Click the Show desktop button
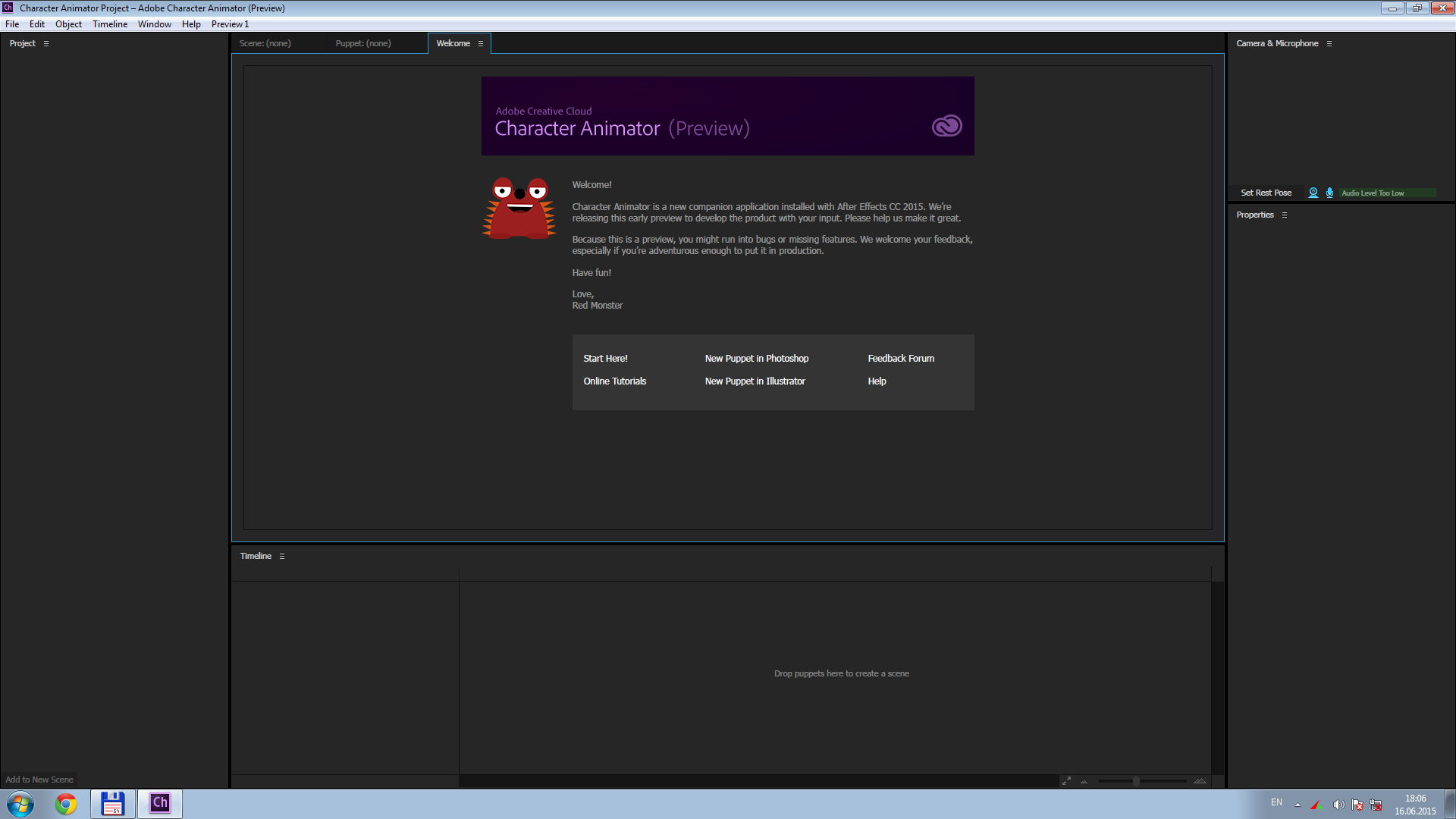The height and width of the screenshot is (819, 1456). pos(1451,804)
